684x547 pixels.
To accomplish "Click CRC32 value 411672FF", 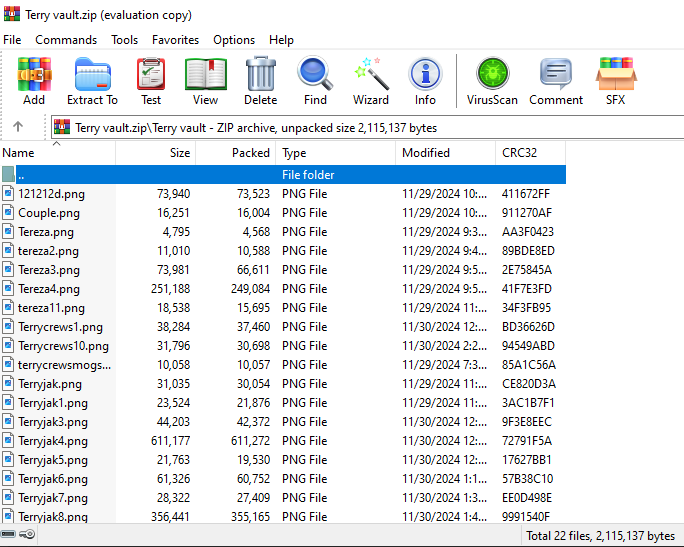I will (x=526, y=194).
